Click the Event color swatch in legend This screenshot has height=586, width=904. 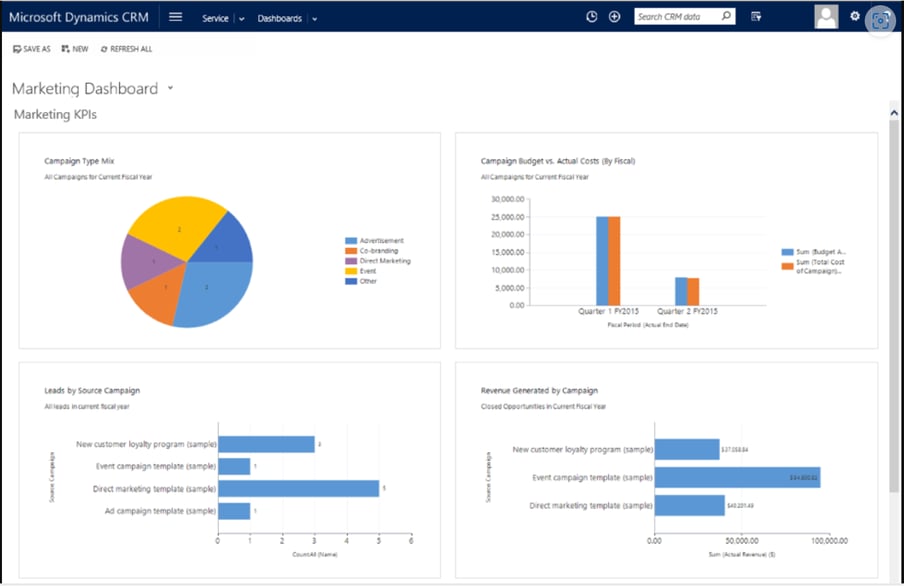(x=351, y=271)
